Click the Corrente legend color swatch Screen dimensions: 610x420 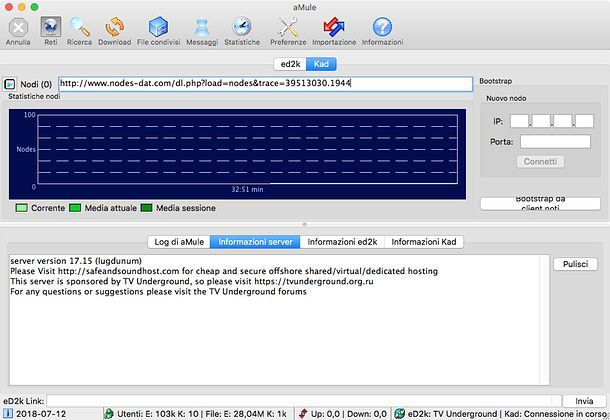[21, 208]
